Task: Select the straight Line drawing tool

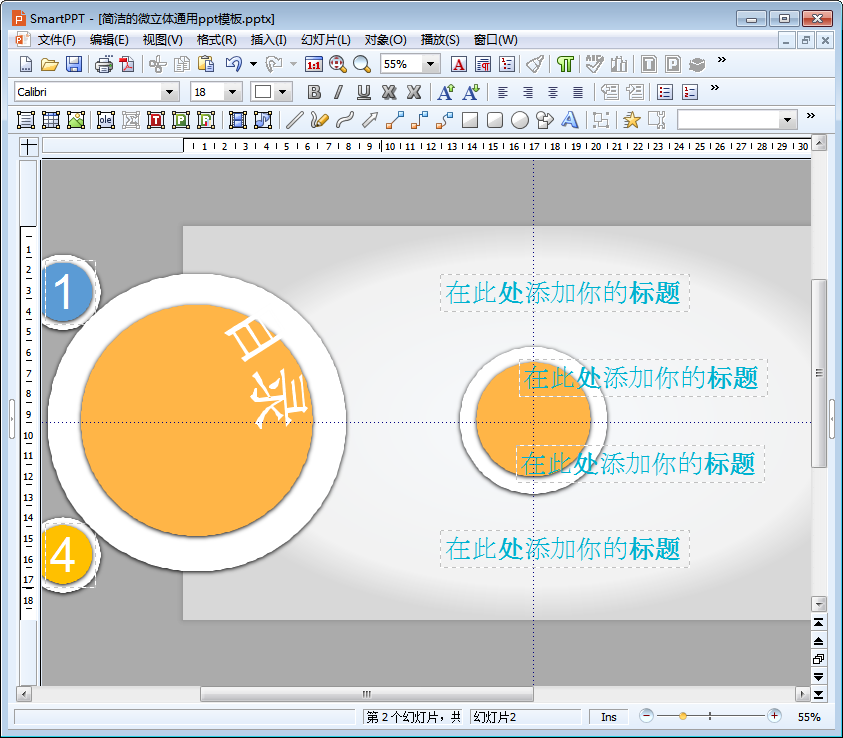Action: point(294,120)
